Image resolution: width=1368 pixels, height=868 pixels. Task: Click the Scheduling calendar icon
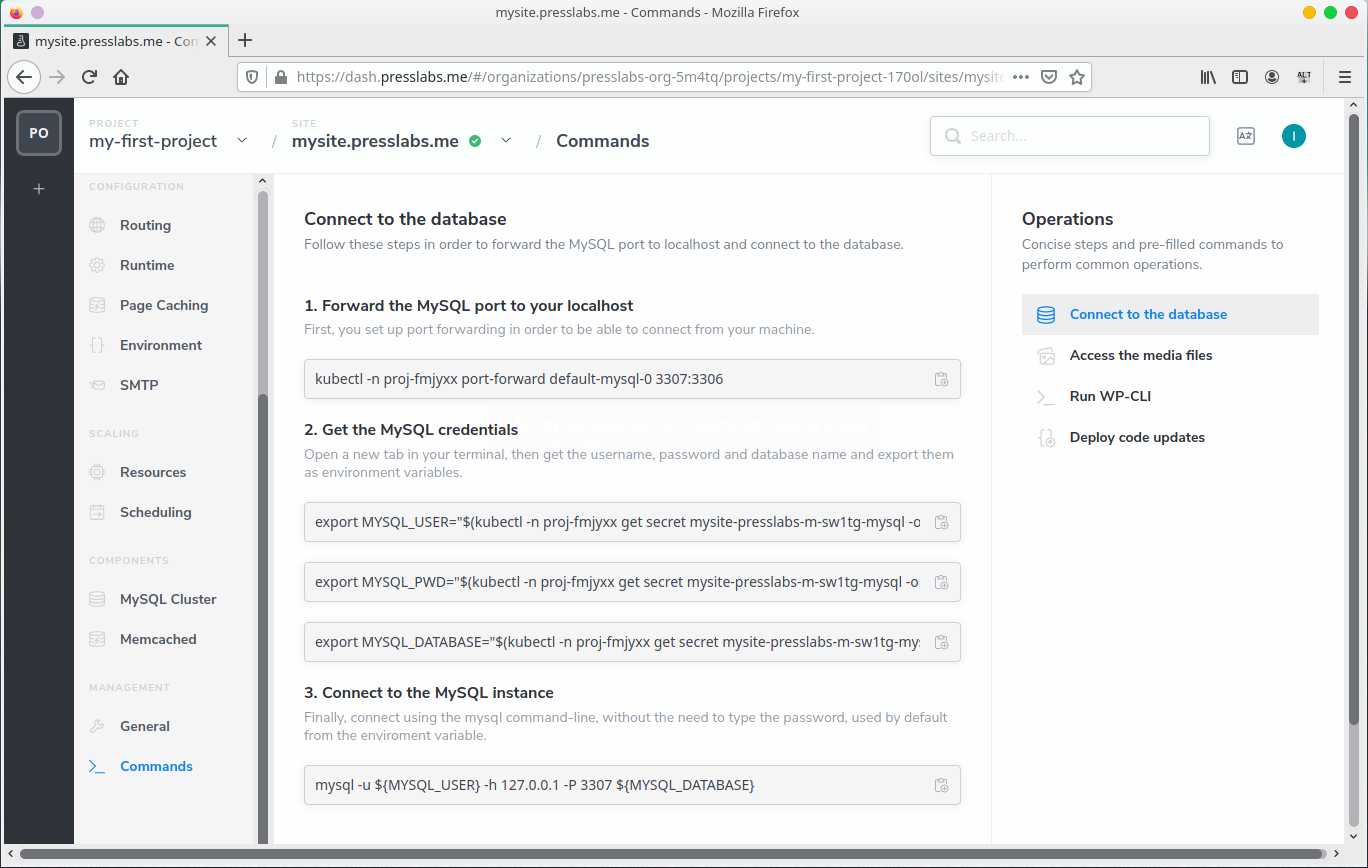(97, 512)
